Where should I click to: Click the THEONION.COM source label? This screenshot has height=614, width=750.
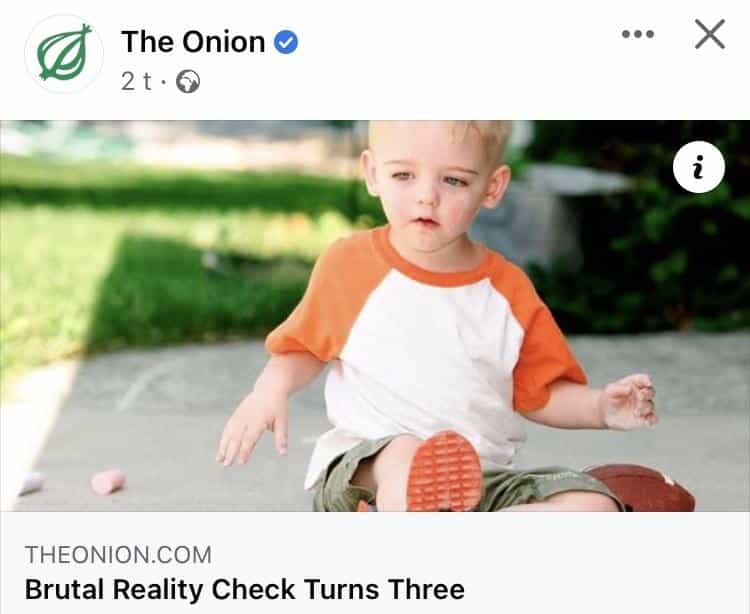point(118,555)
